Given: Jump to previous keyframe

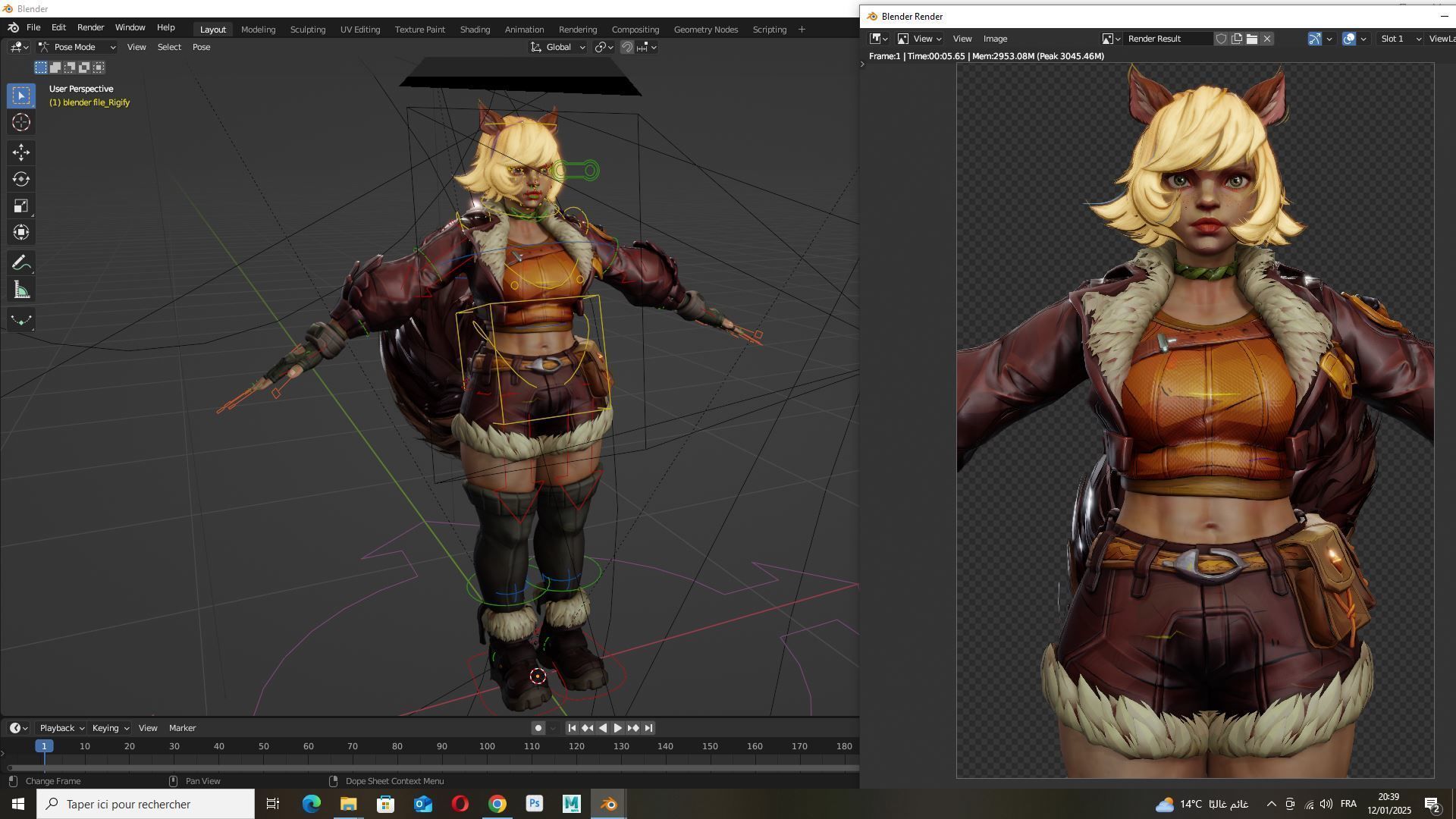Looking at the screenshot, I should point(587,728).
